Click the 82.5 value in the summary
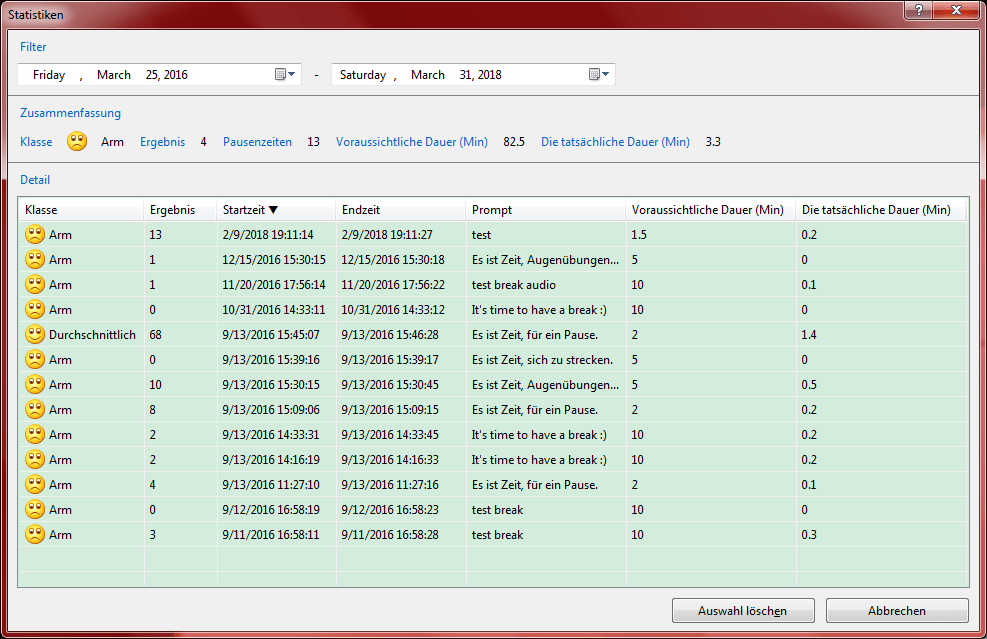 point(514,142)
